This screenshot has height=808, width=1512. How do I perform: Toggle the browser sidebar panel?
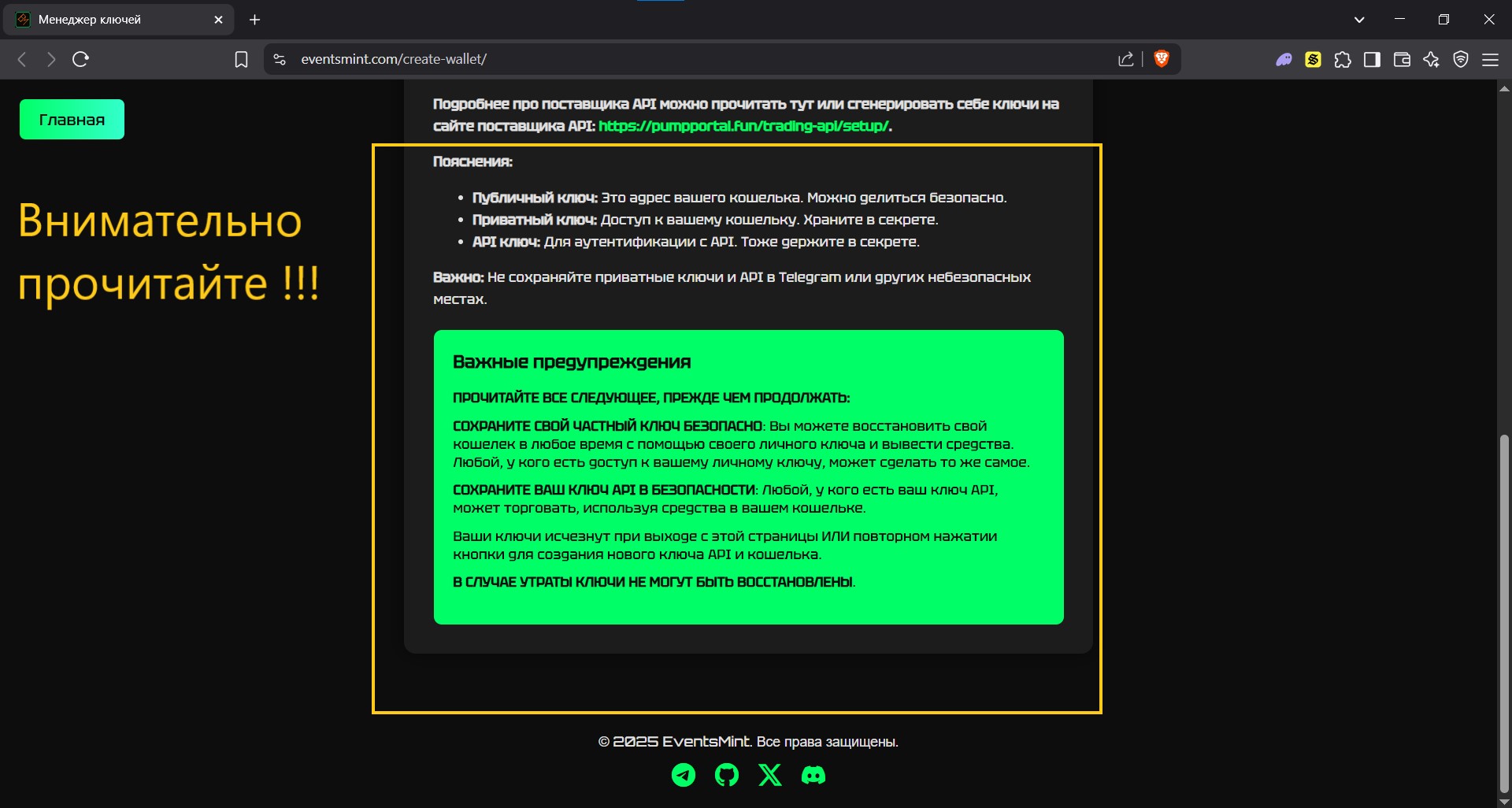1372,60
